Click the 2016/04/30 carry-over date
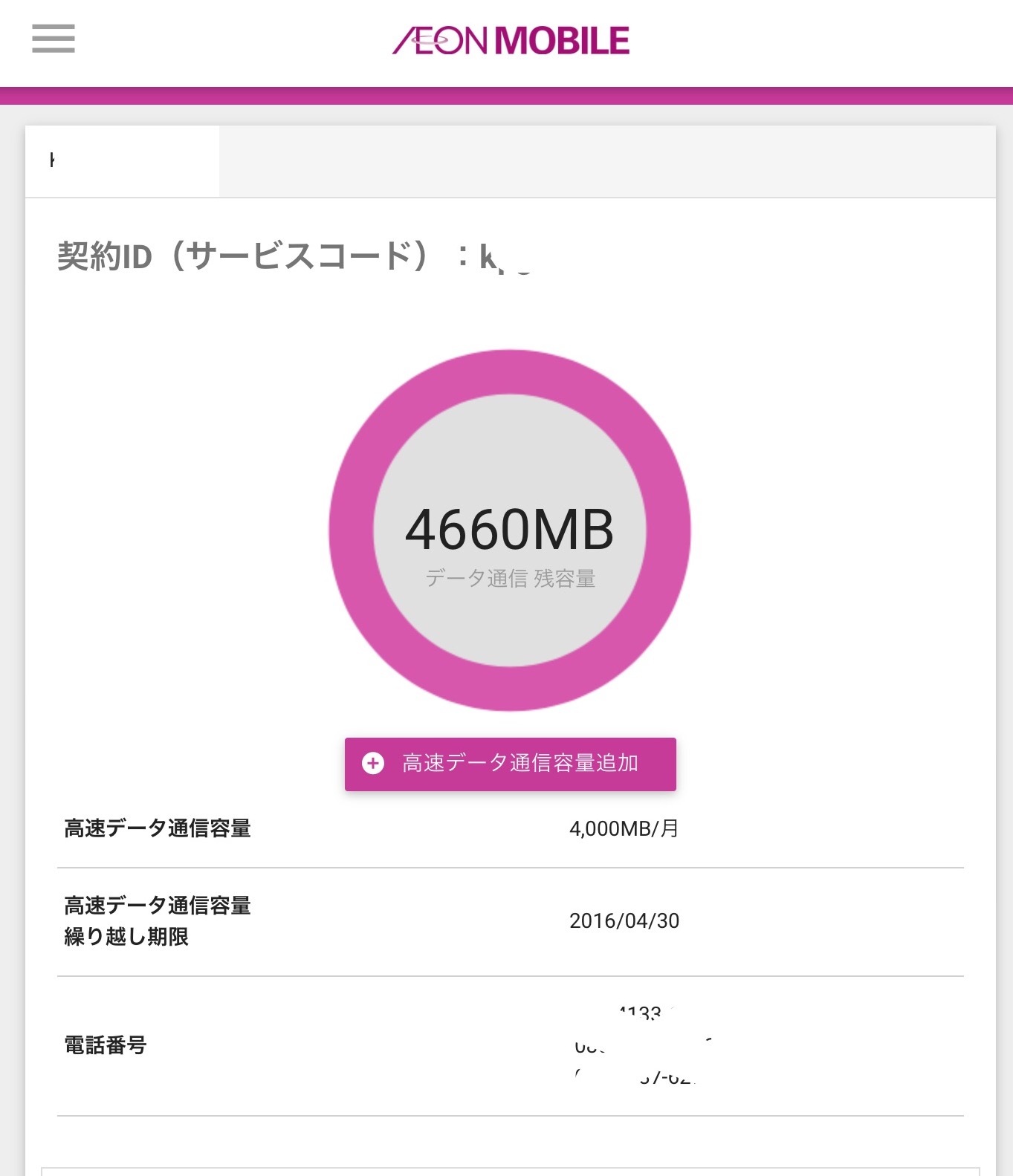 tap(624, 921)
